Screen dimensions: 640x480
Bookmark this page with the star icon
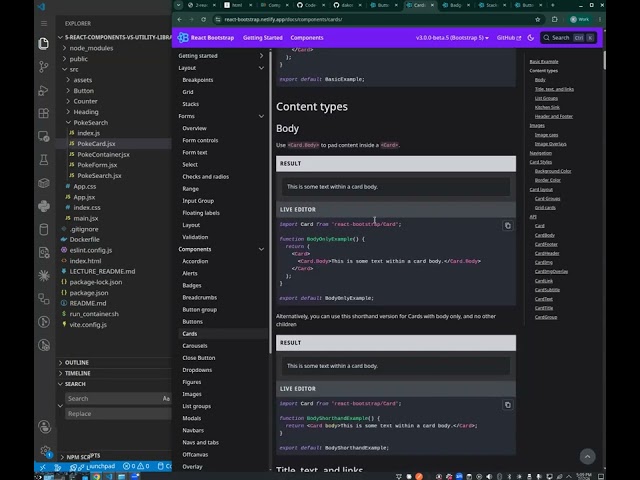pos(538,19)
